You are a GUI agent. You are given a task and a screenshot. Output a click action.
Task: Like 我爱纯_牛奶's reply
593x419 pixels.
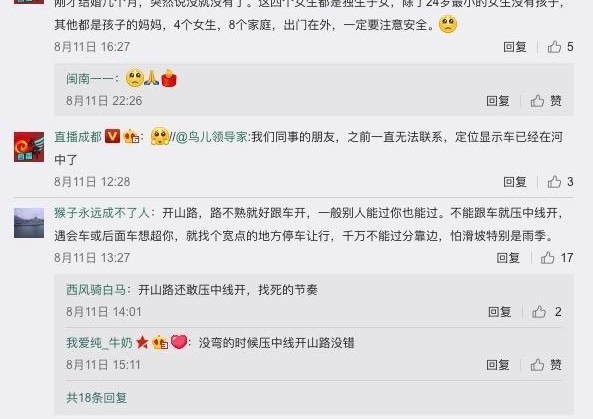546,365
